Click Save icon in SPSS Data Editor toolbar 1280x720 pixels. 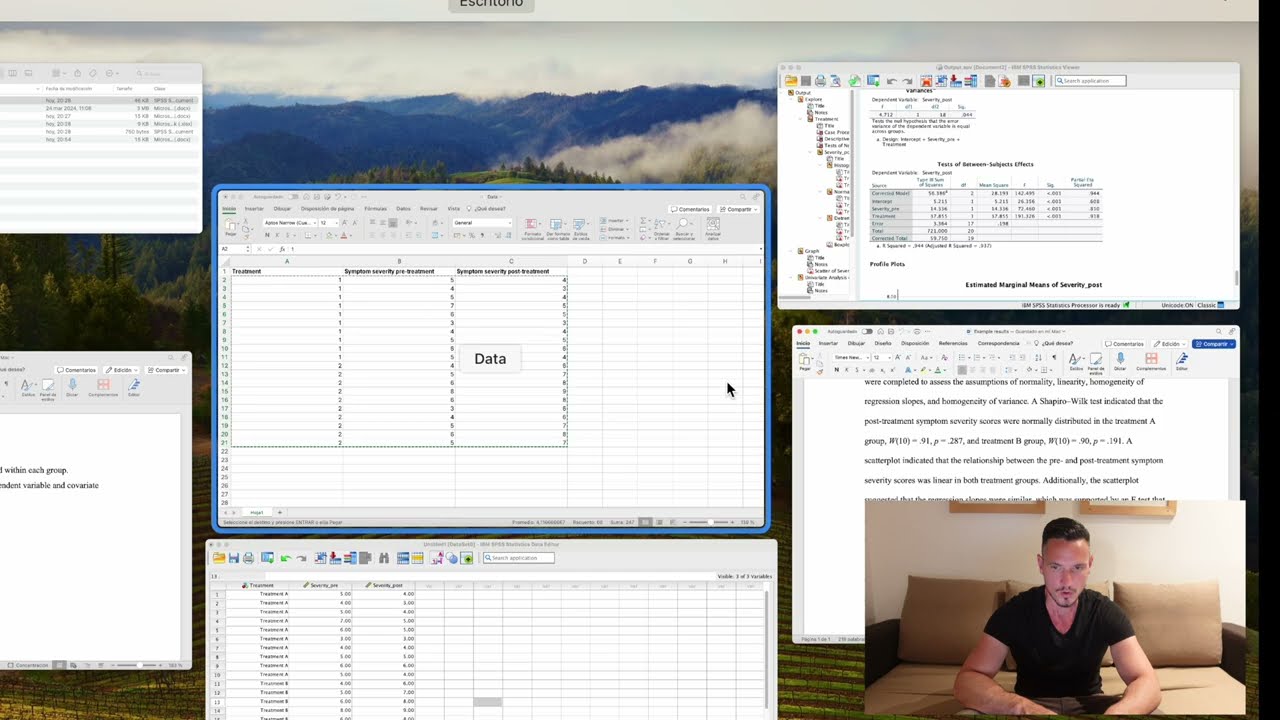point(234,558)
